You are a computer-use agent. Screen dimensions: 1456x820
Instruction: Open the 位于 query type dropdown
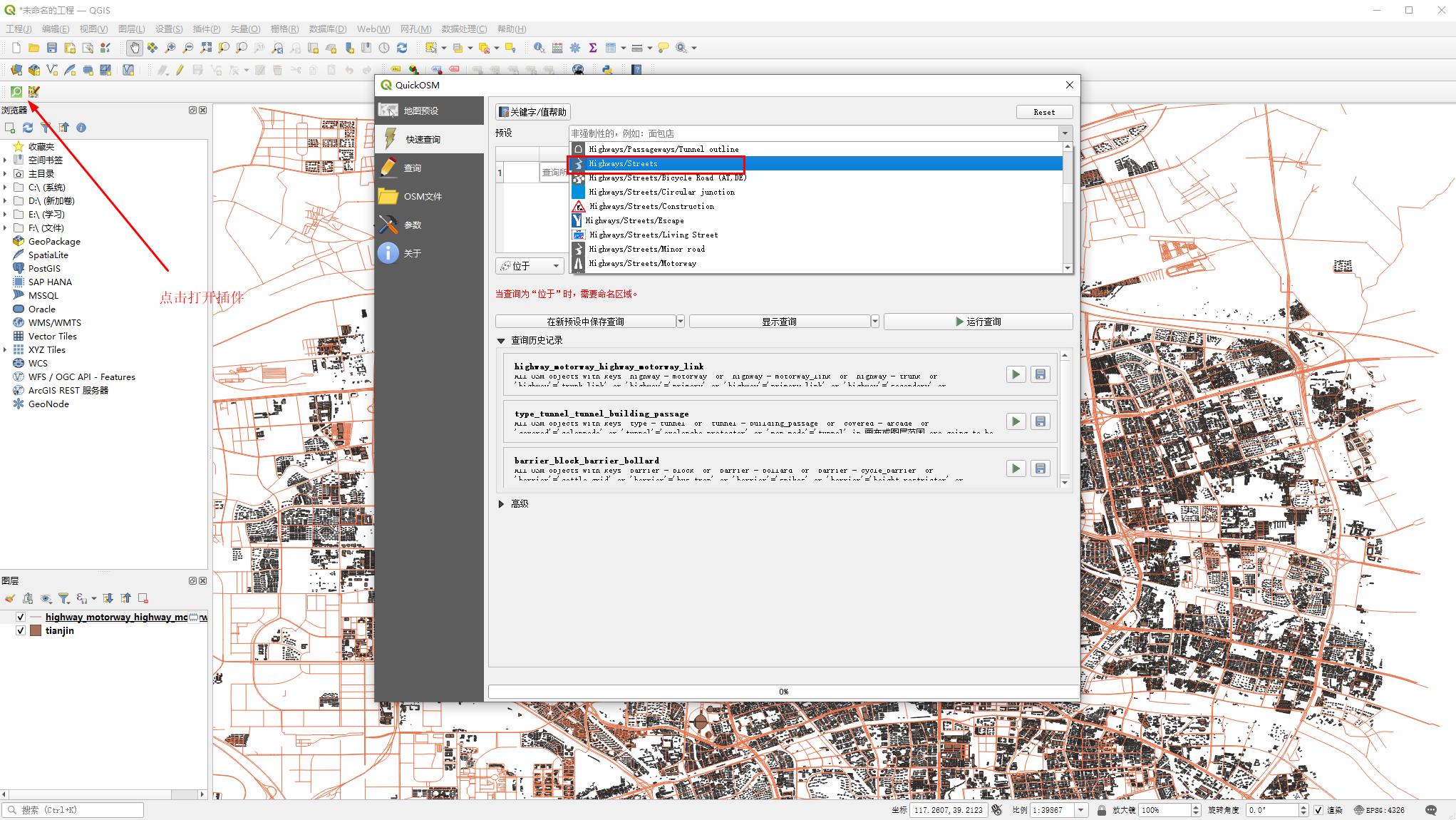530,266
